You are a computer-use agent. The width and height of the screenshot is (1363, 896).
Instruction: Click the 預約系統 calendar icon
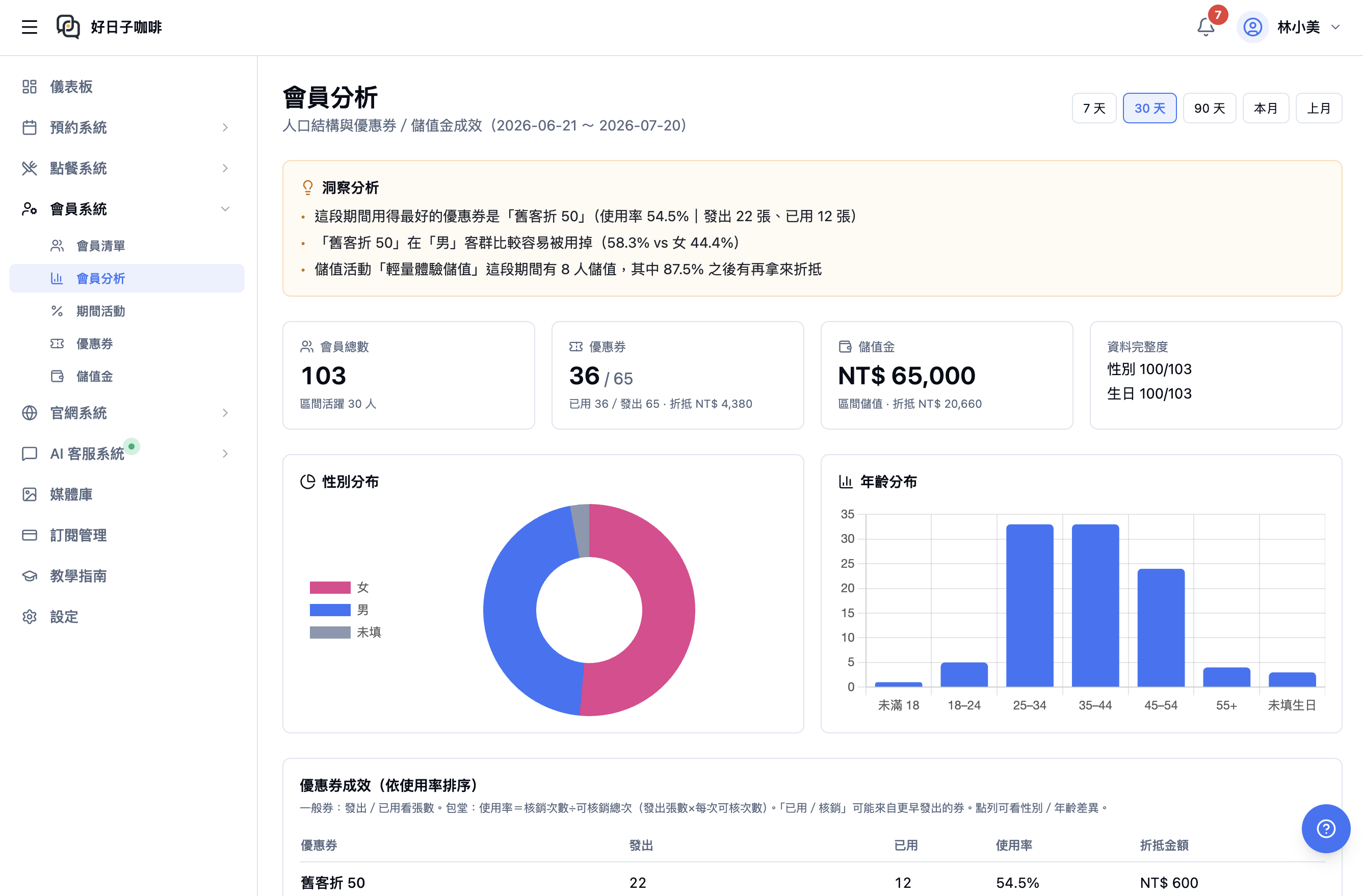tap(29, 127)
